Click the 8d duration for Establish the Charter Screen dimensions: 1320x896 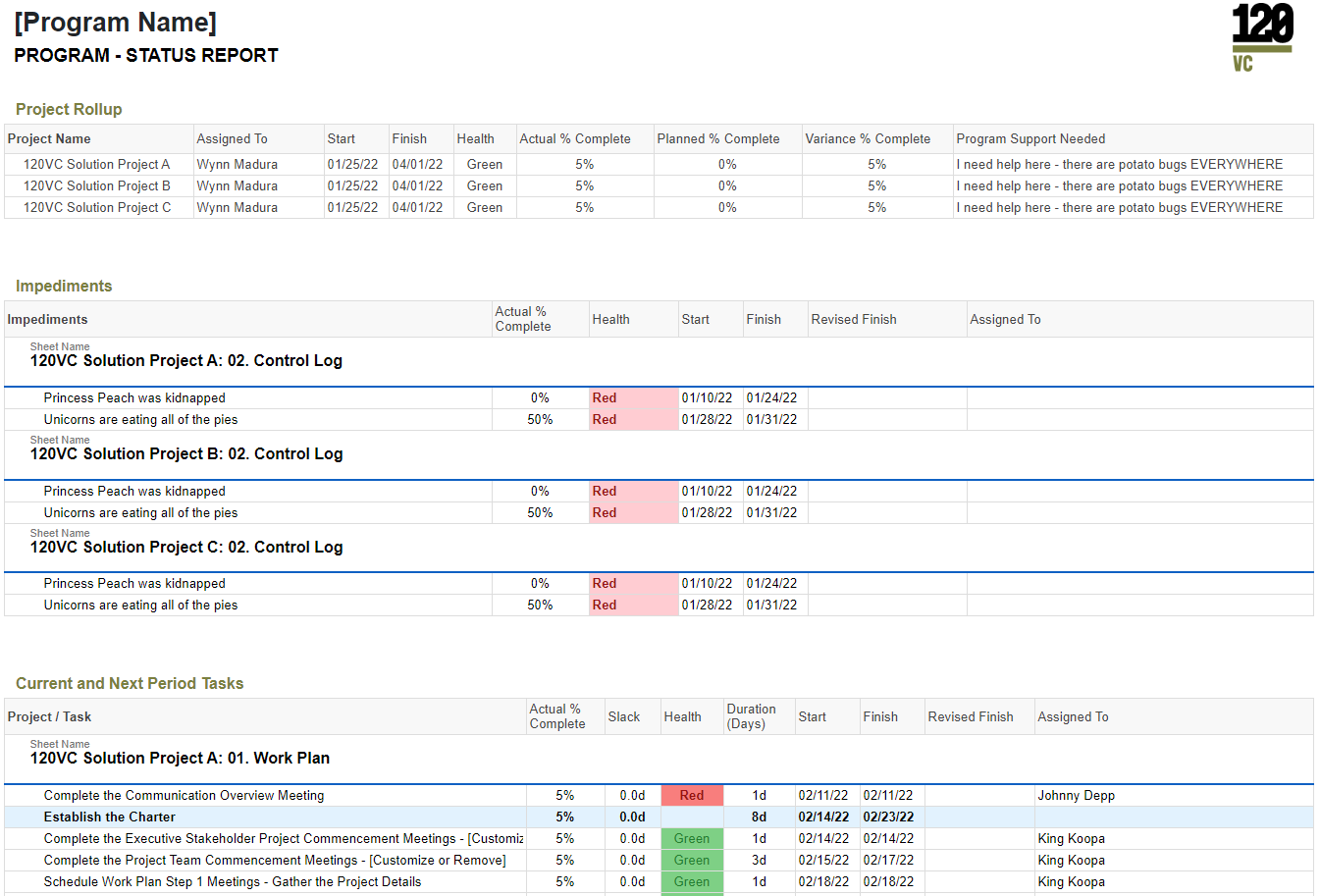click(759, 817)
